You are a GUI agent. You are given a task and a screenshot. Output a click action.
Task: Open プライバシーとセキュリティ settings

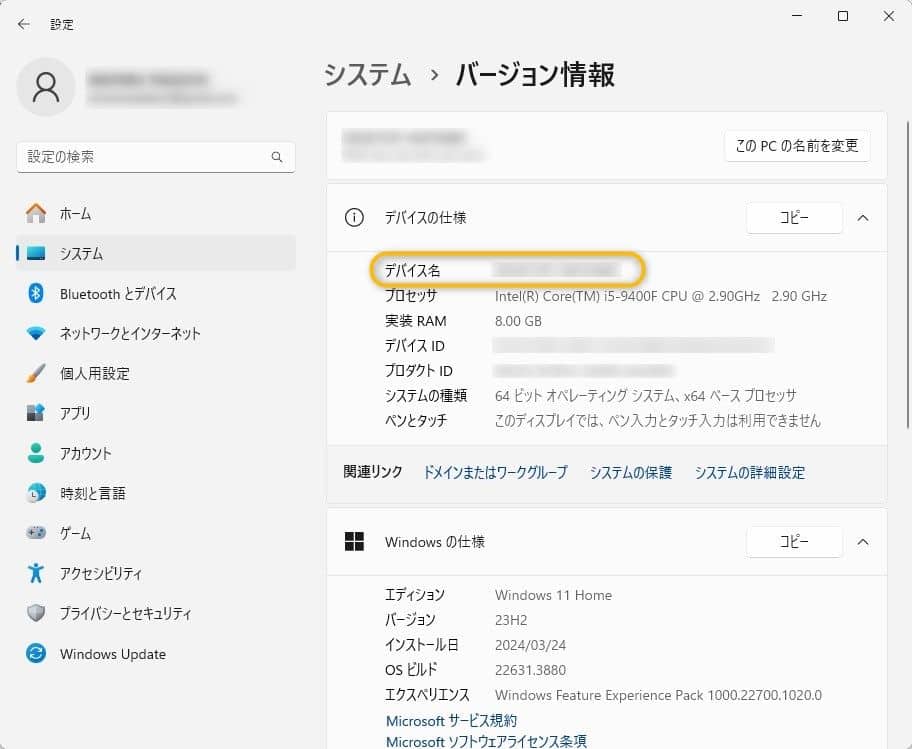tap(156, 613)
